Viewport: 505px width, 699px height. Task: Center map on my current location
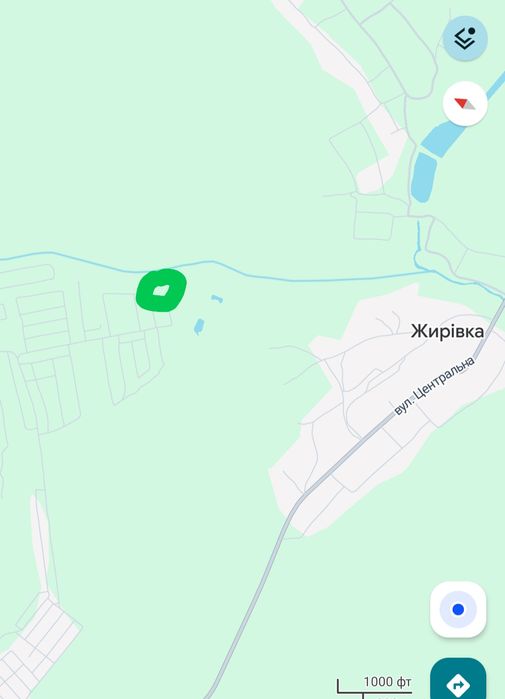(x=458, y=609)
